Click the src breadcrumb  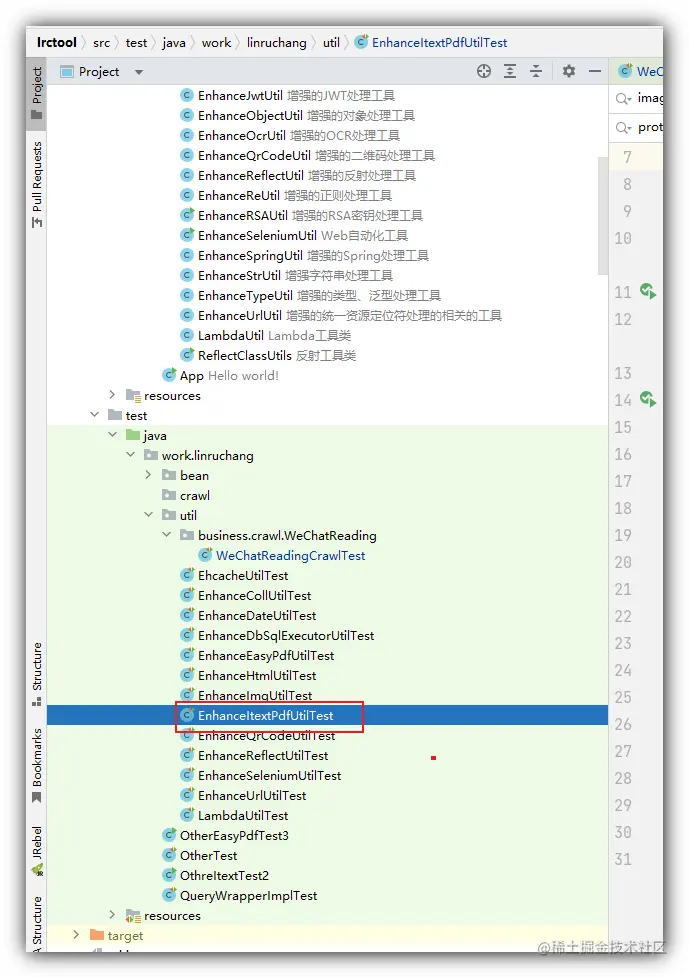click(102, 42)
